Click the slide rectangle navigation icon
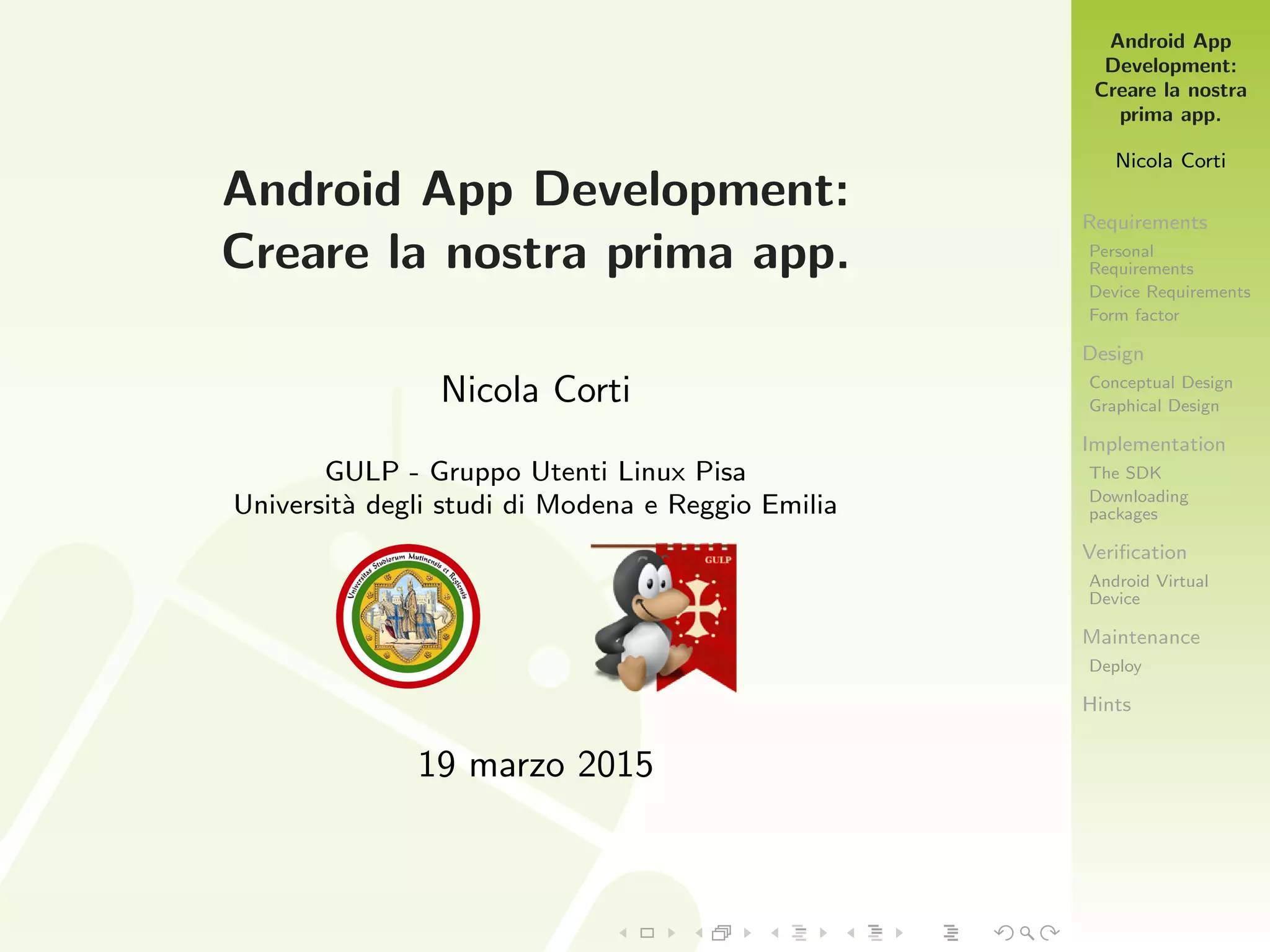Viewport: 1270px width, 952px height. click(x=647, y=933)
